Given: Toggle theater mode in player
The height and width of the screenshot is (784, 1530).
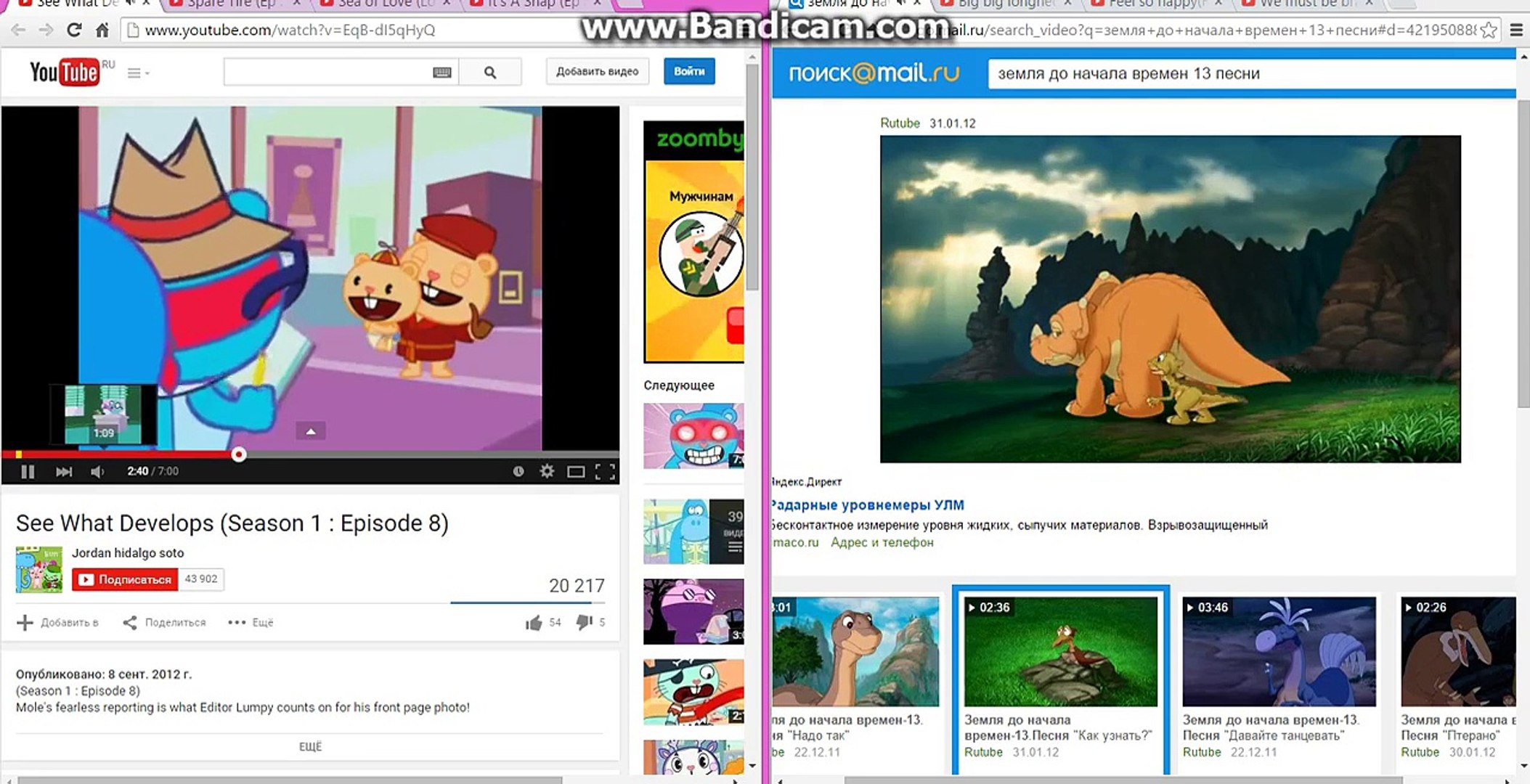Looking at the screenshot, I should [x=576, y=472].
